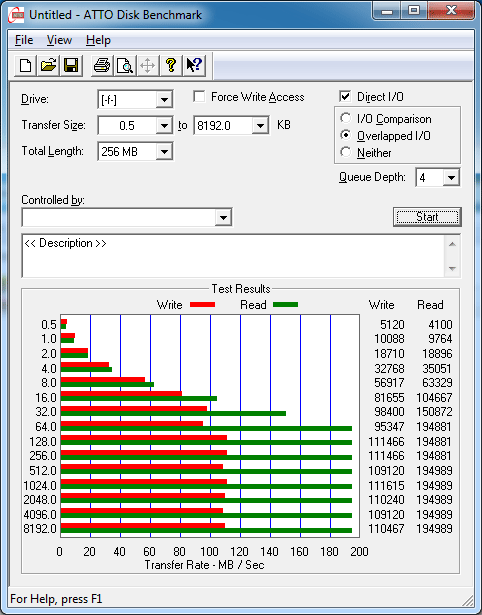Open Print Preview toolbar icon

(x=125, y=65)
